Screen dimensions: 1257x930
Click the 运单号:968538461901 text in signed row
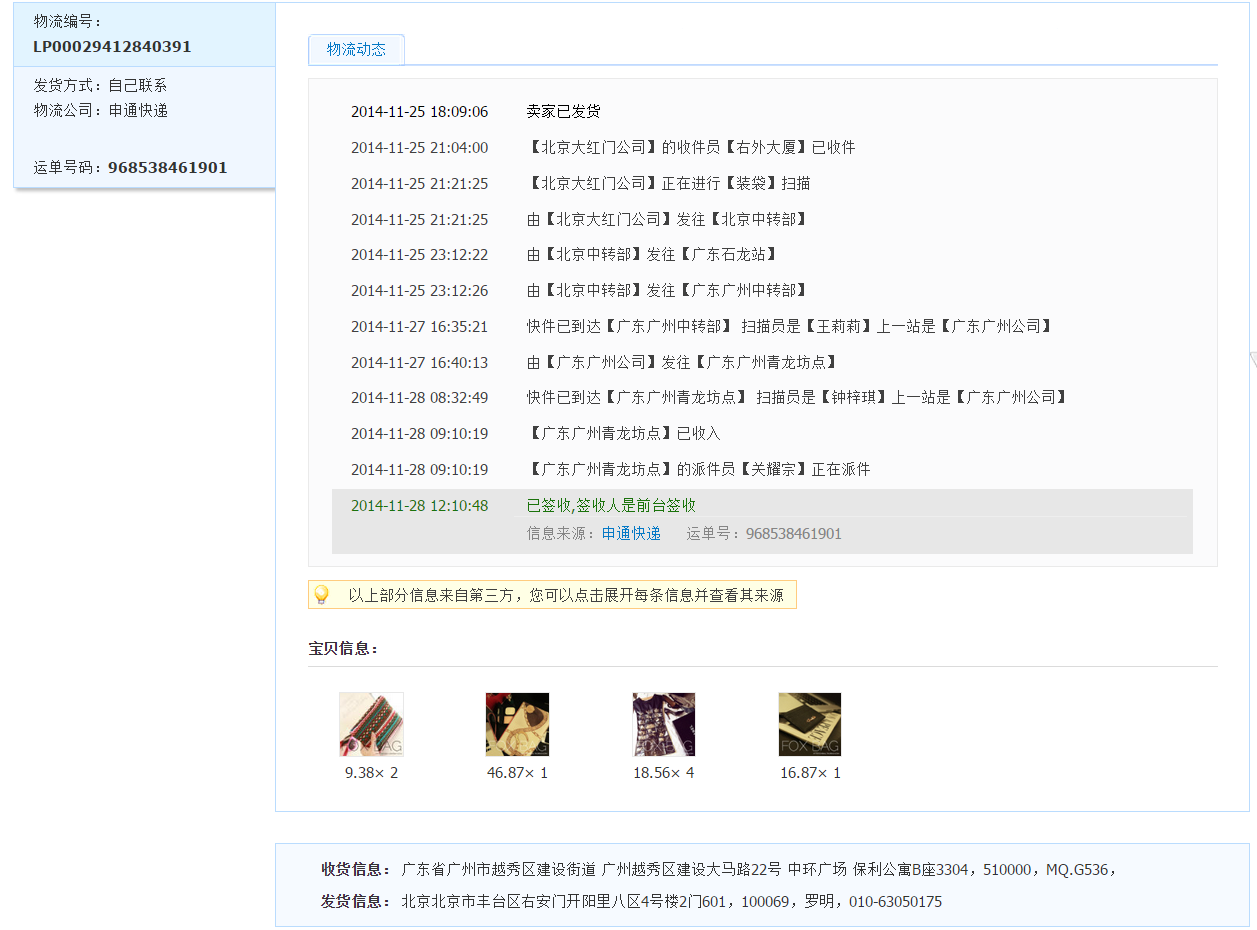[764, 534]
